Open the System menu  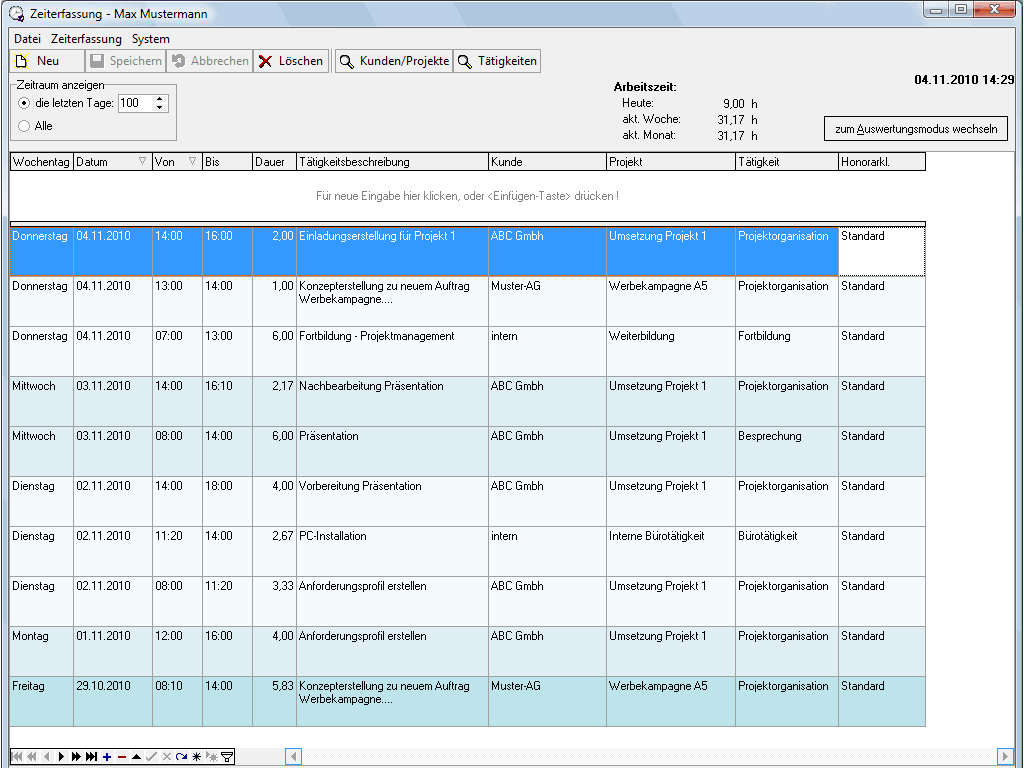[x=150, y=39]
